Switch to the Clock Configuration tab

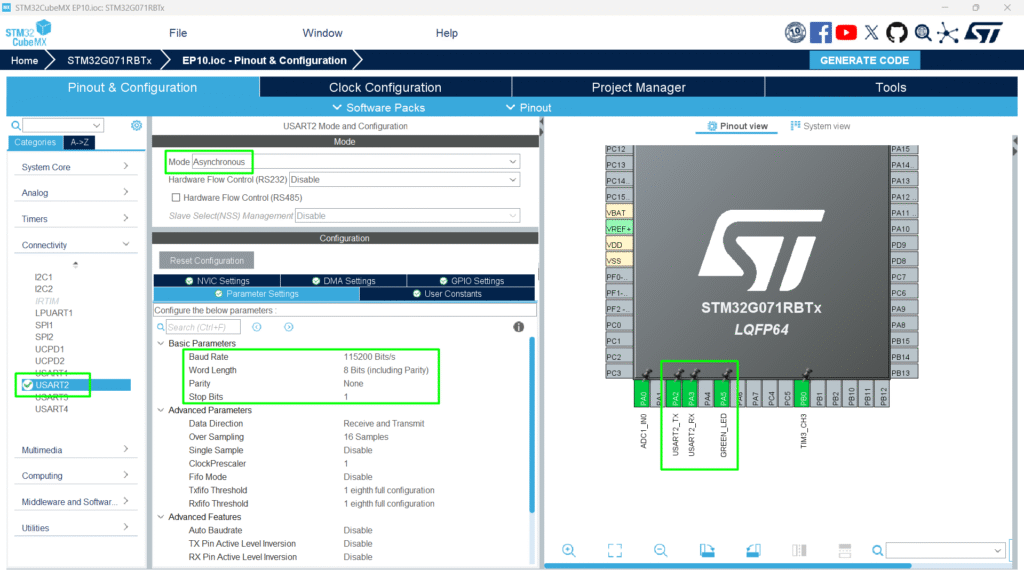tap(385, 87)
